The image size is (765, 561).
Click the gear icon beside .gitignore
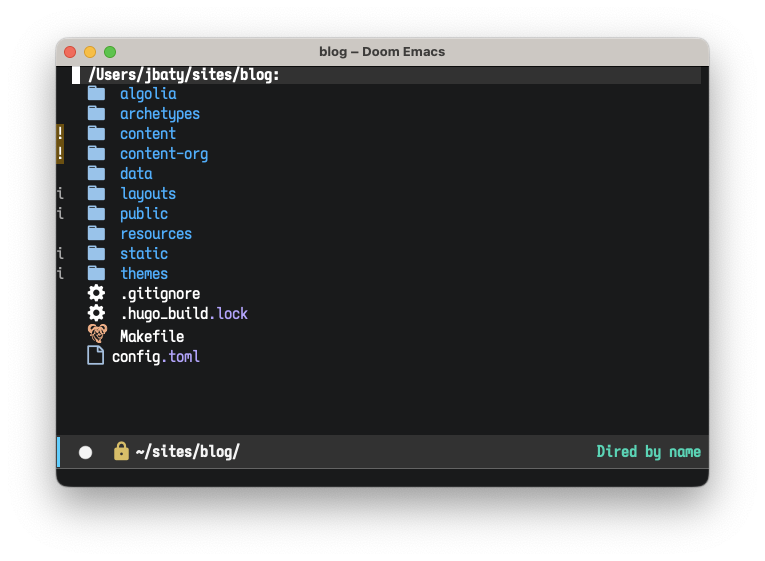pos(96,293)
